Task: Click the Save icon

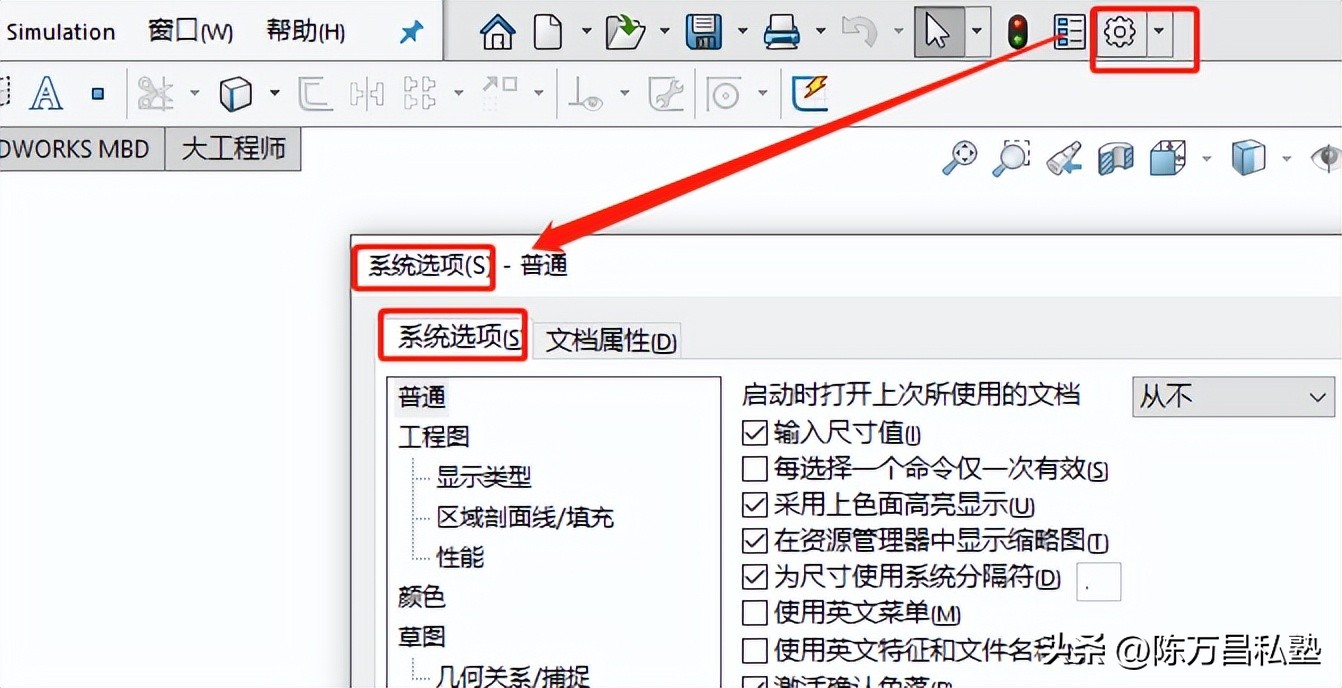Action: click(704, 31)
